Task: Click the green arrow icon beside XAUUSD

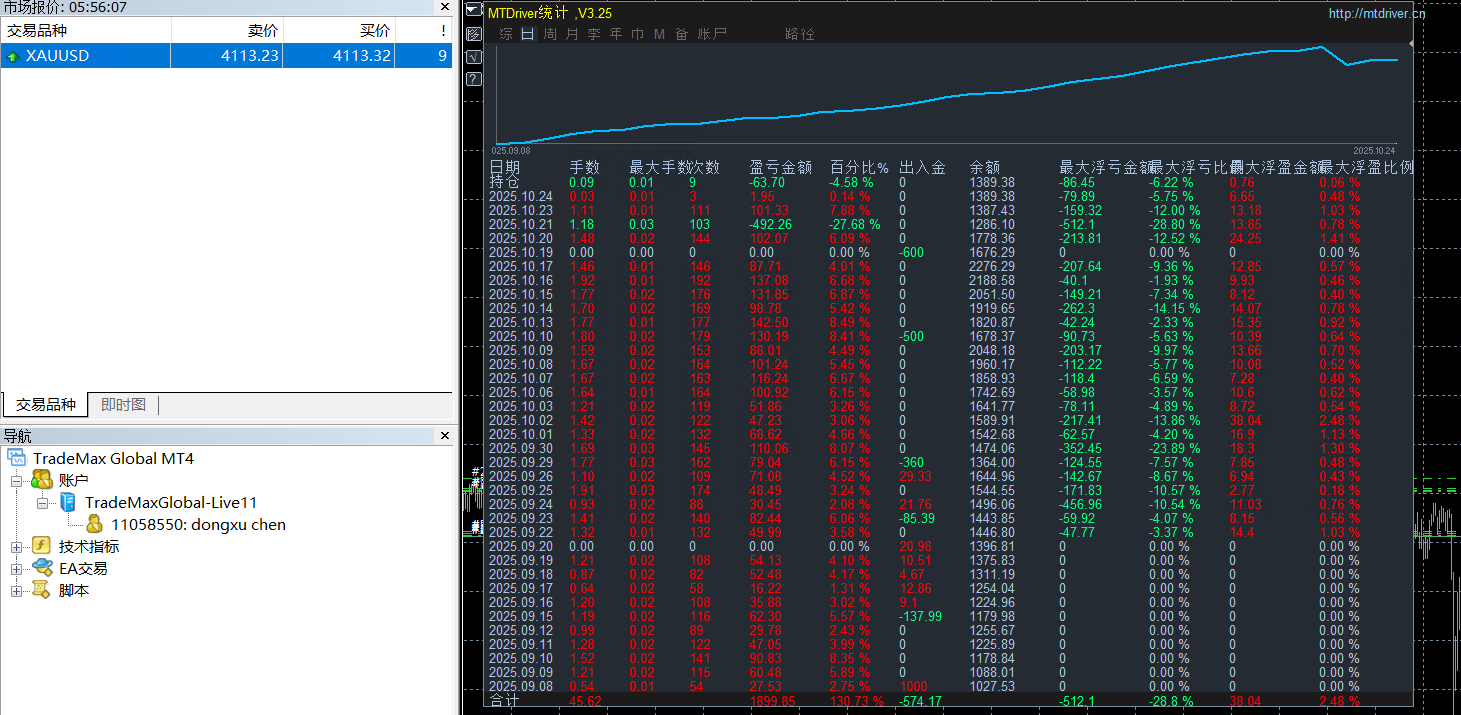Action: point(12,57)
